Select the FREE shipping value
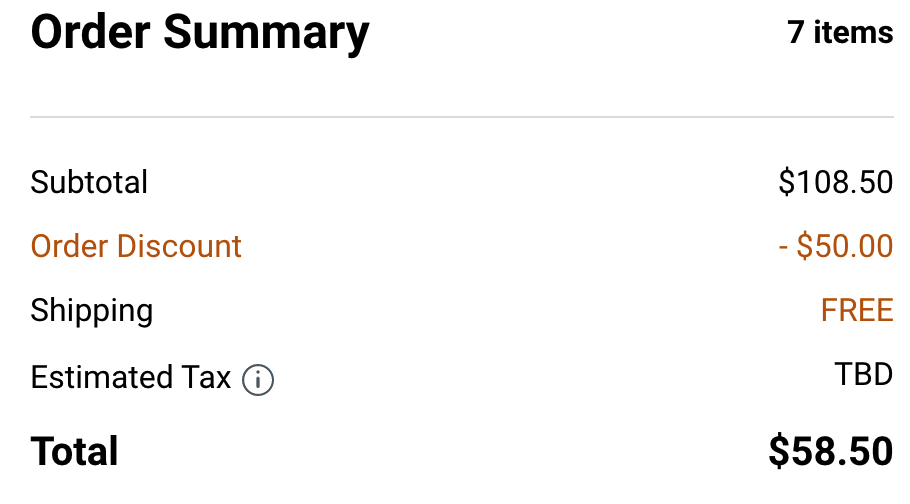910x504 pixels. [857, 310]
